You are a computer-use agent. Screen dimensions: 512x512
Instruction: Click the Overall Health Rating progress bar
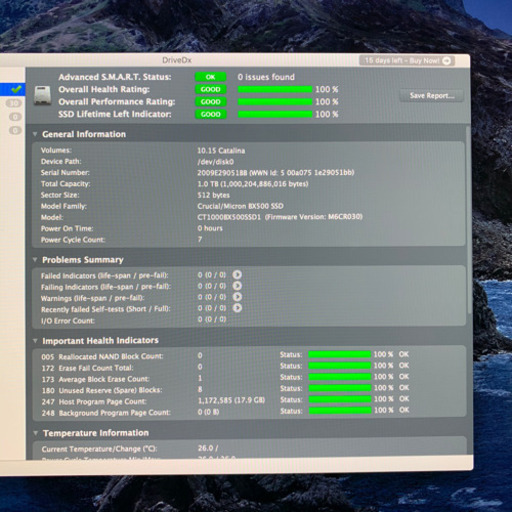[275, 89]
